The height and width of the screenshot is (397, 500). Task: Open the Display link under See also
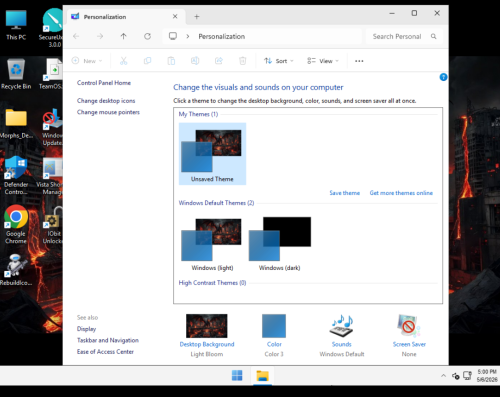[x=86, y=329]
